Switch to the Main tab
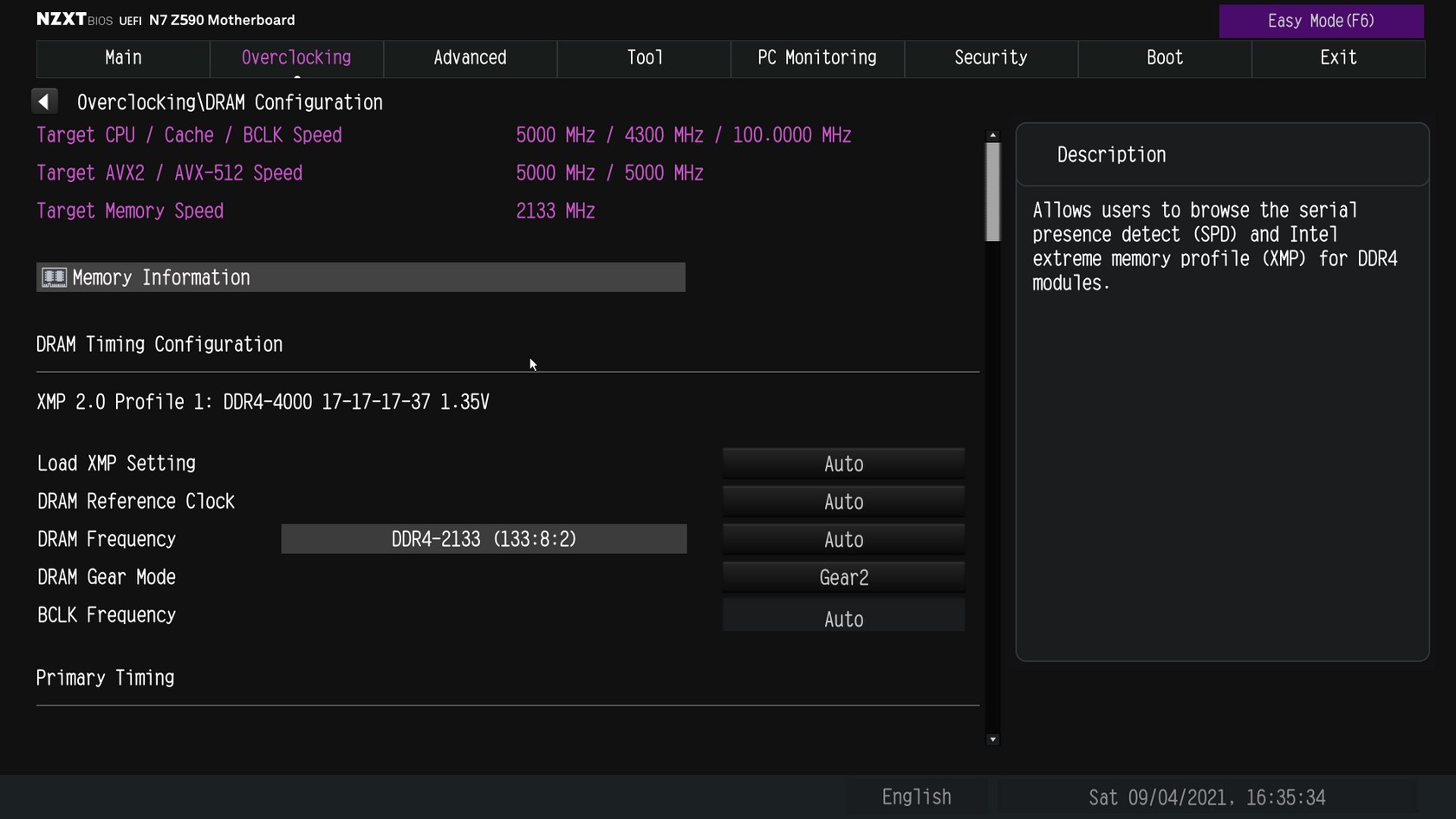 (123, 58)
